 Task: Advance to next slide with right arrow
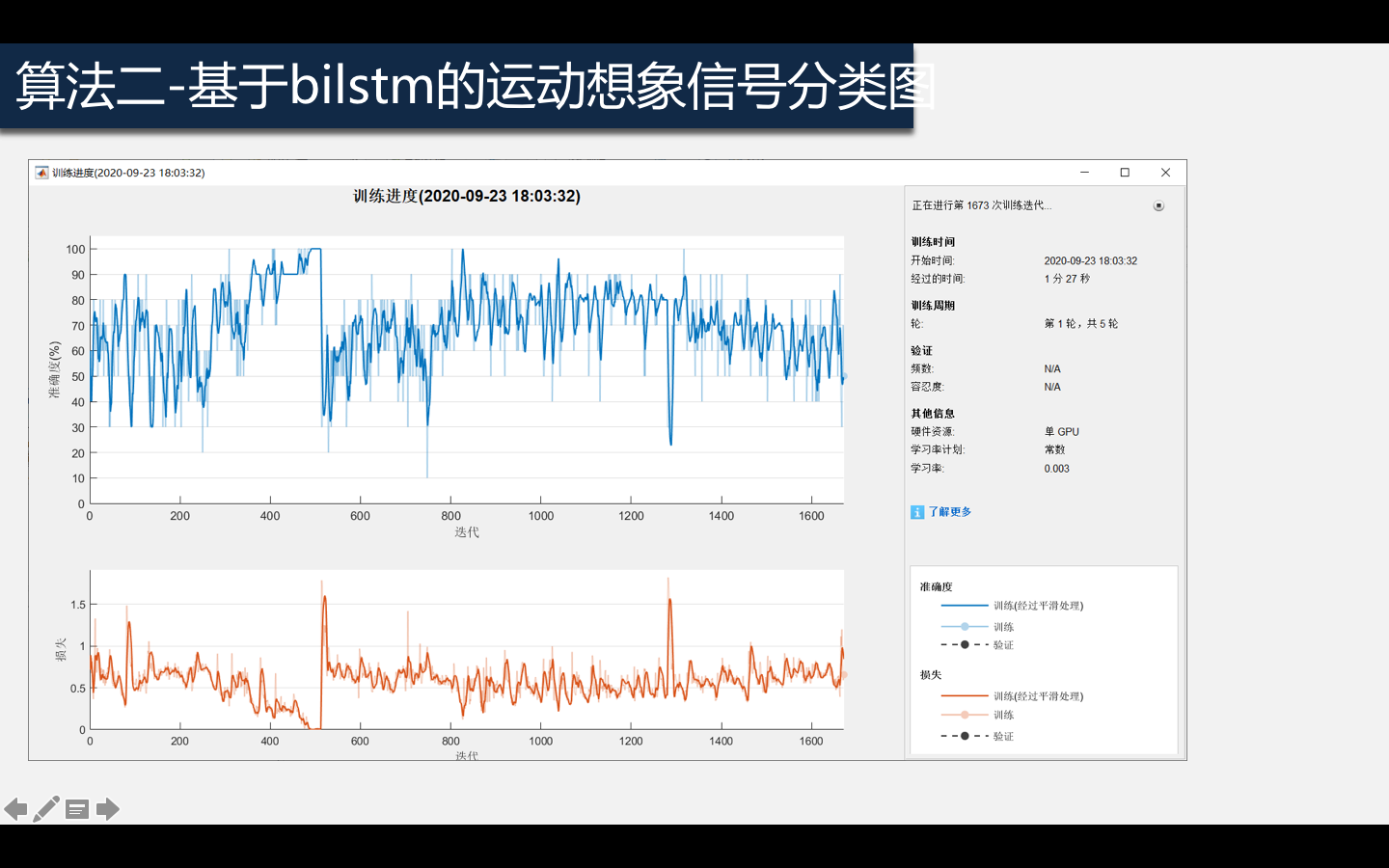[108, 809]
